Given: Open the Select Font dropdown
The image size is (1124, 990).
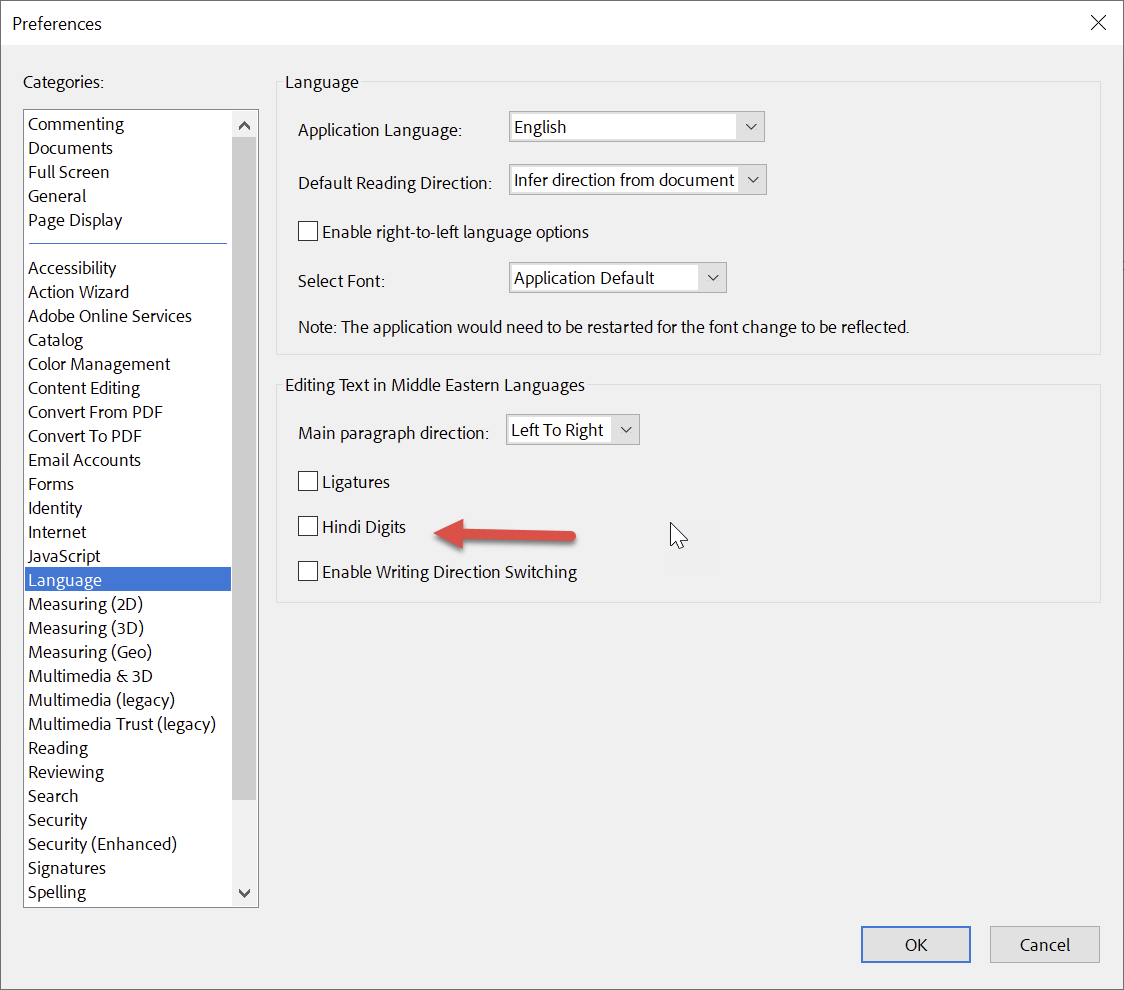Looking at the screenshot, I should click(x=617, y=278).
